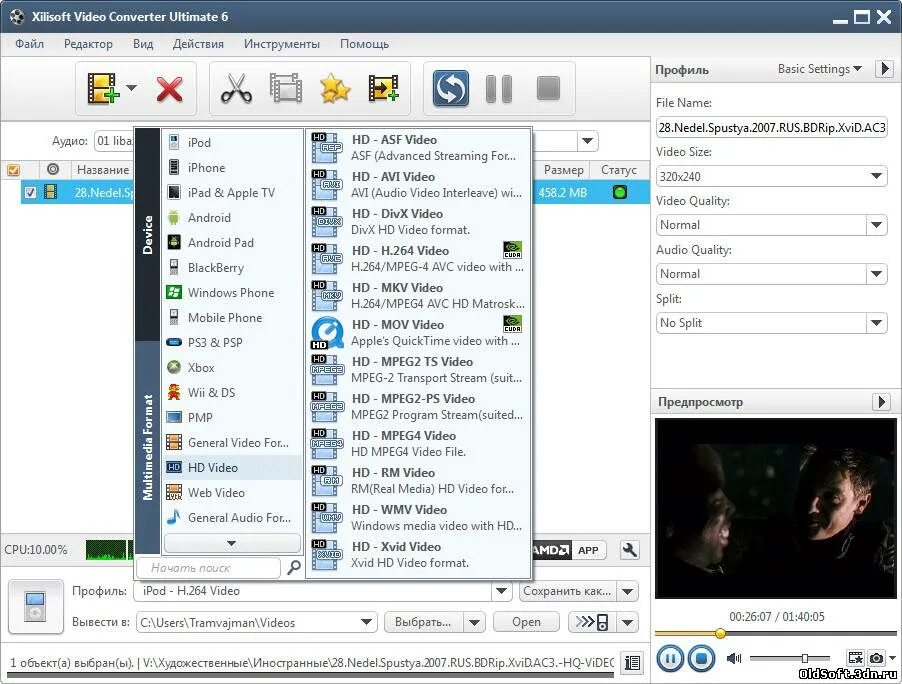
Task: Open the log list icon in status bar
Action: pyautogui.click(x=632, y=663)
